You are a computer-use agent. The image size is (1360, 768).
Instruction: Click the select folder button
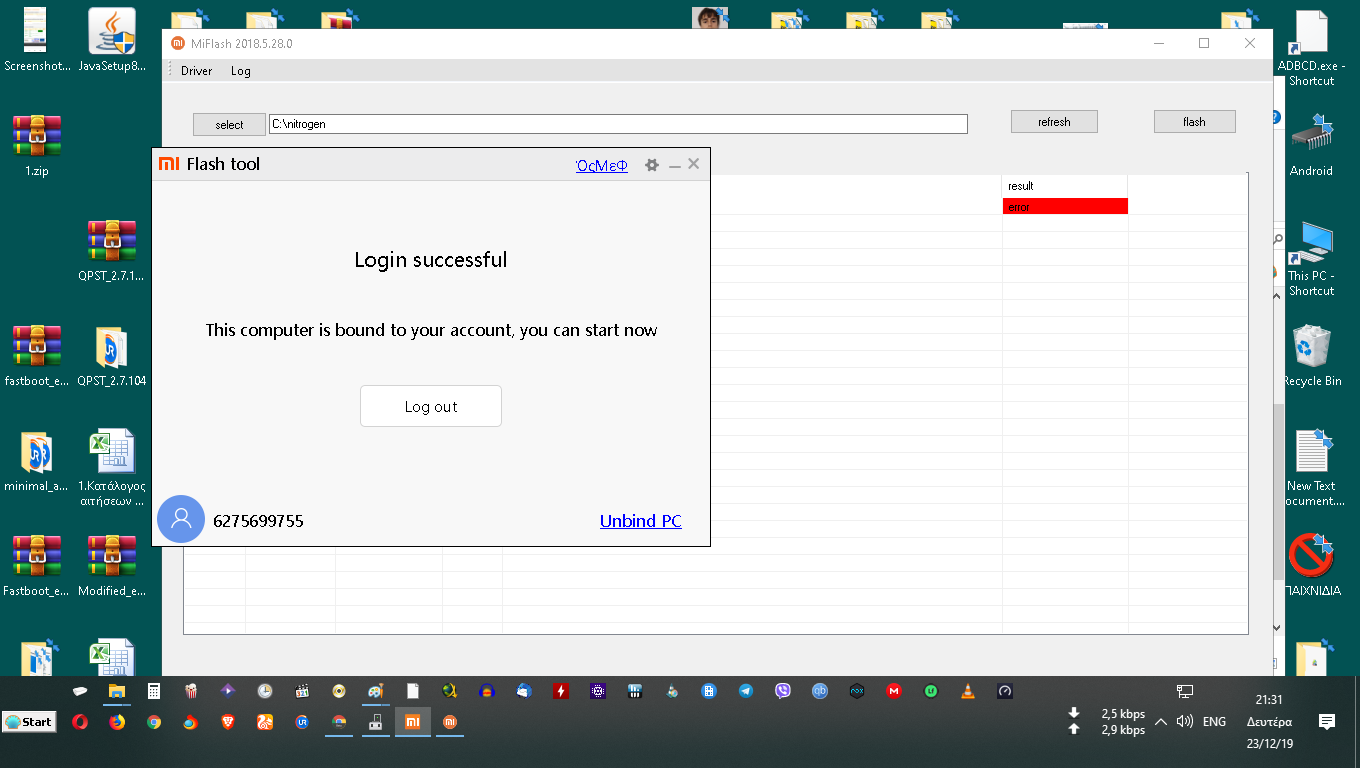click(x=229, y=125)
